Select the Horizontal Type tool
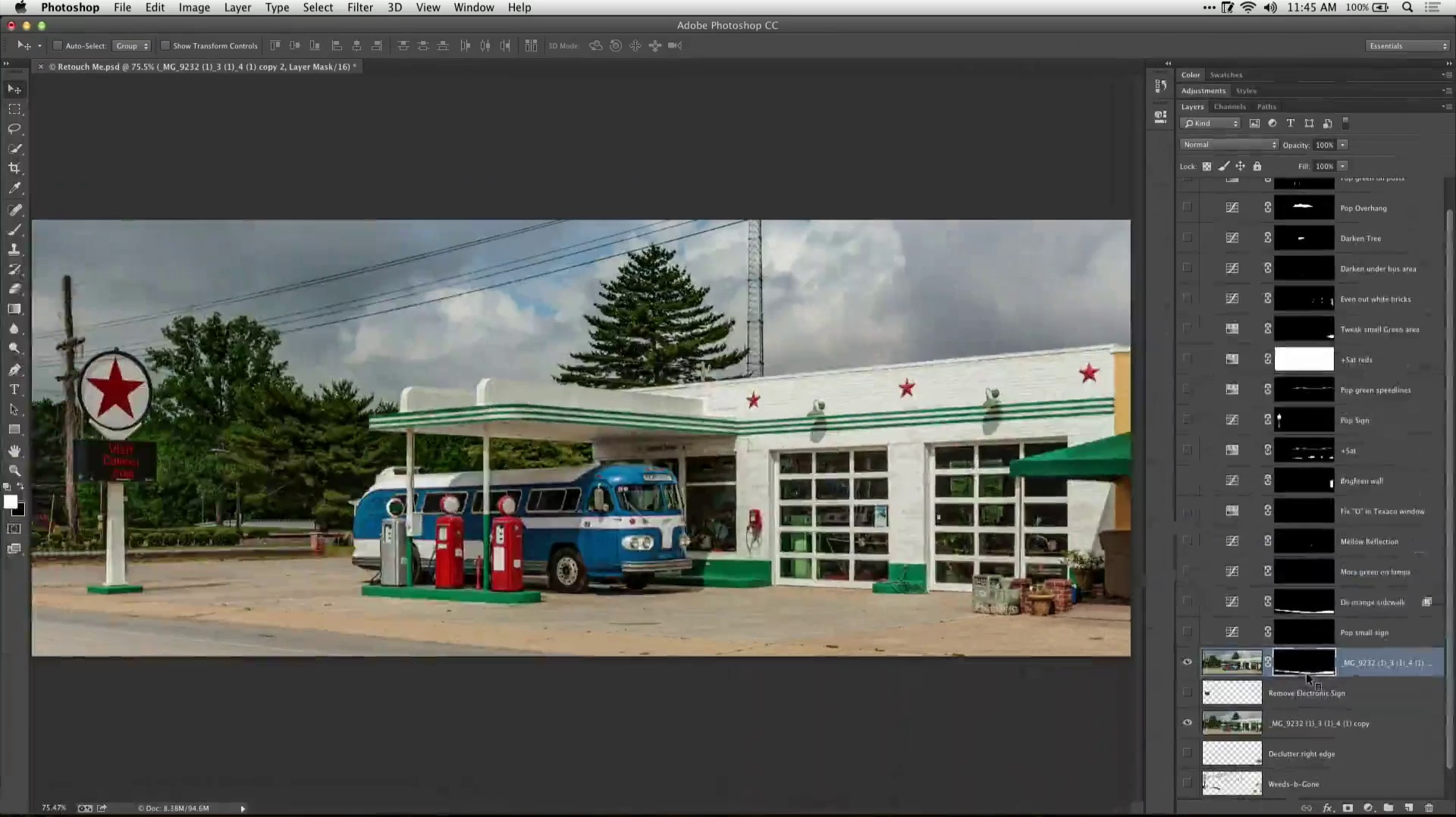This screenshot has height=817, width=1456. click(x=14, y=390)
